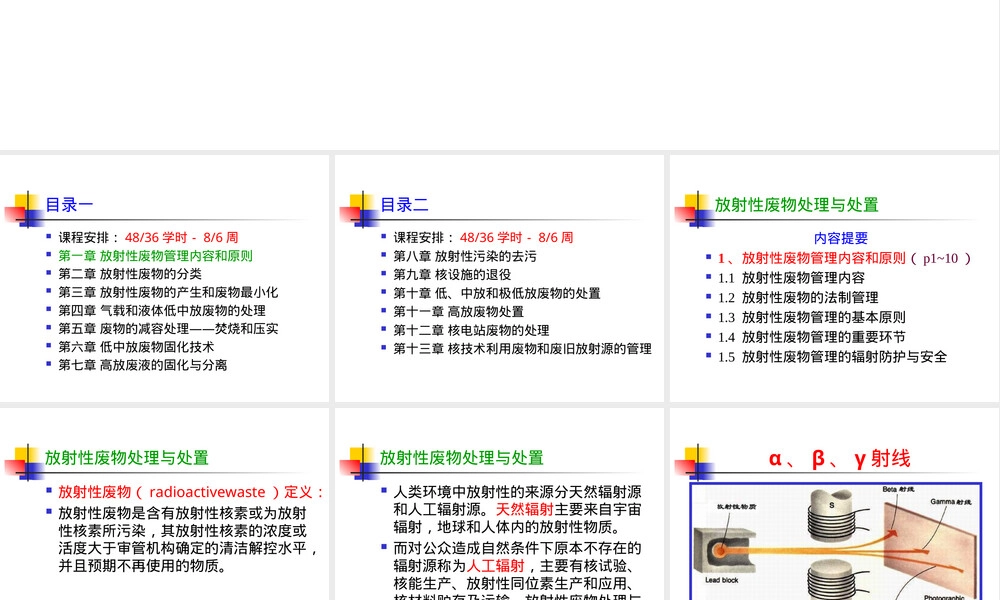Screen dimensions: 1000x600
Task: Click the text 第四章 气载和液体低中放废物的处理
Action: click(x=162, y=311)
